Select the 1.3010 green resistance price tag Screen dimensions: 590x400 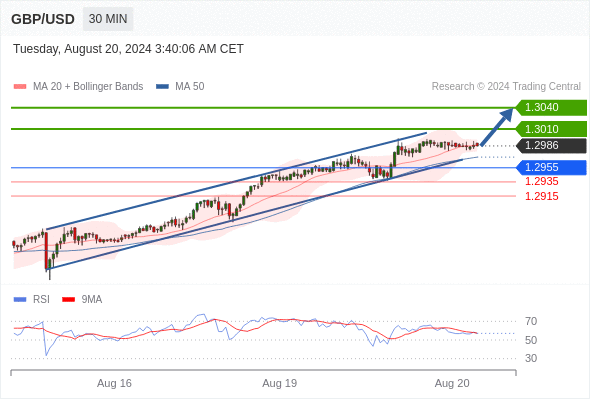tap(551, 129)
